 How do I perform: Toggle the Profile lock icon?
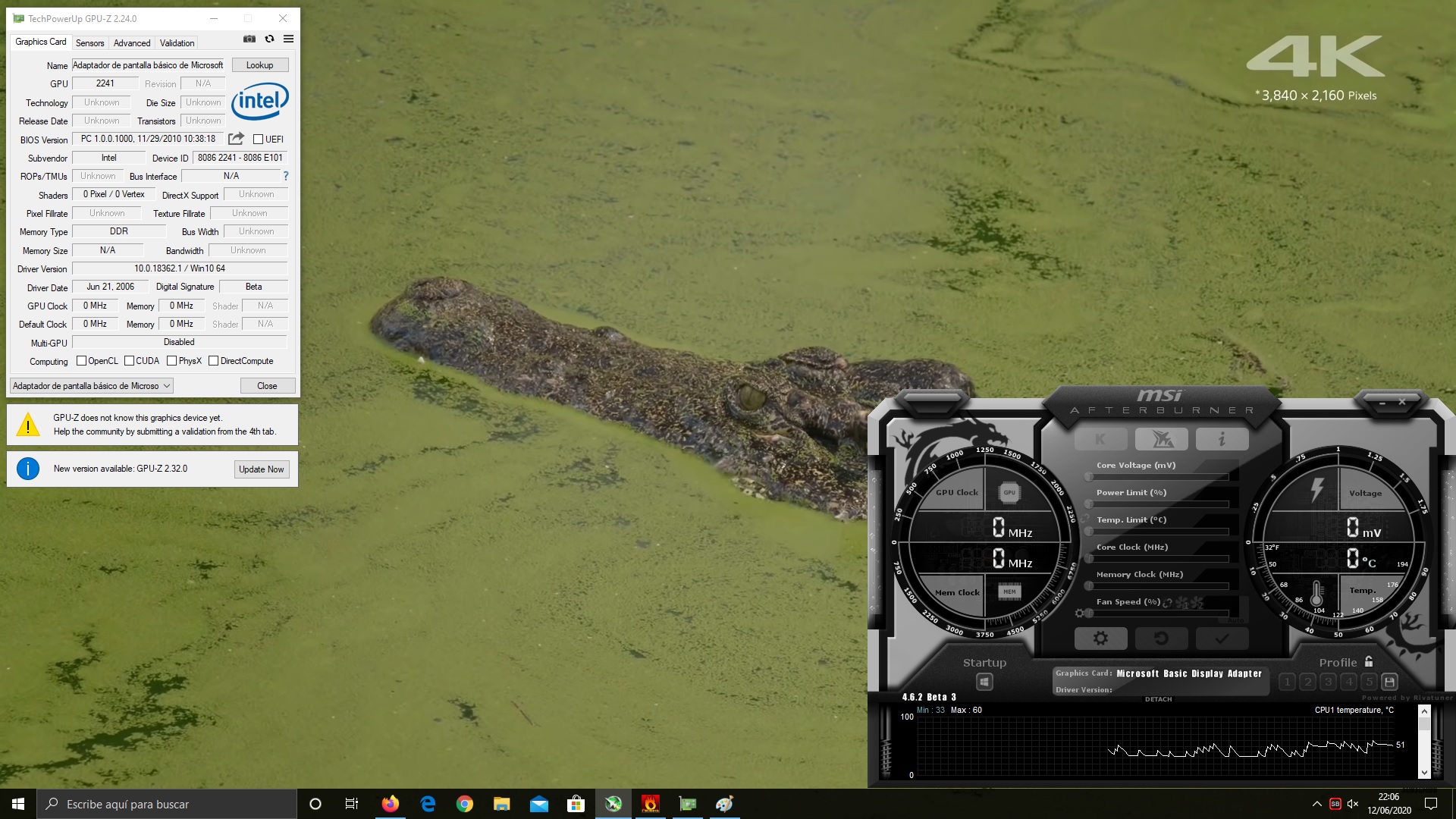click(x=1369, y=661)
